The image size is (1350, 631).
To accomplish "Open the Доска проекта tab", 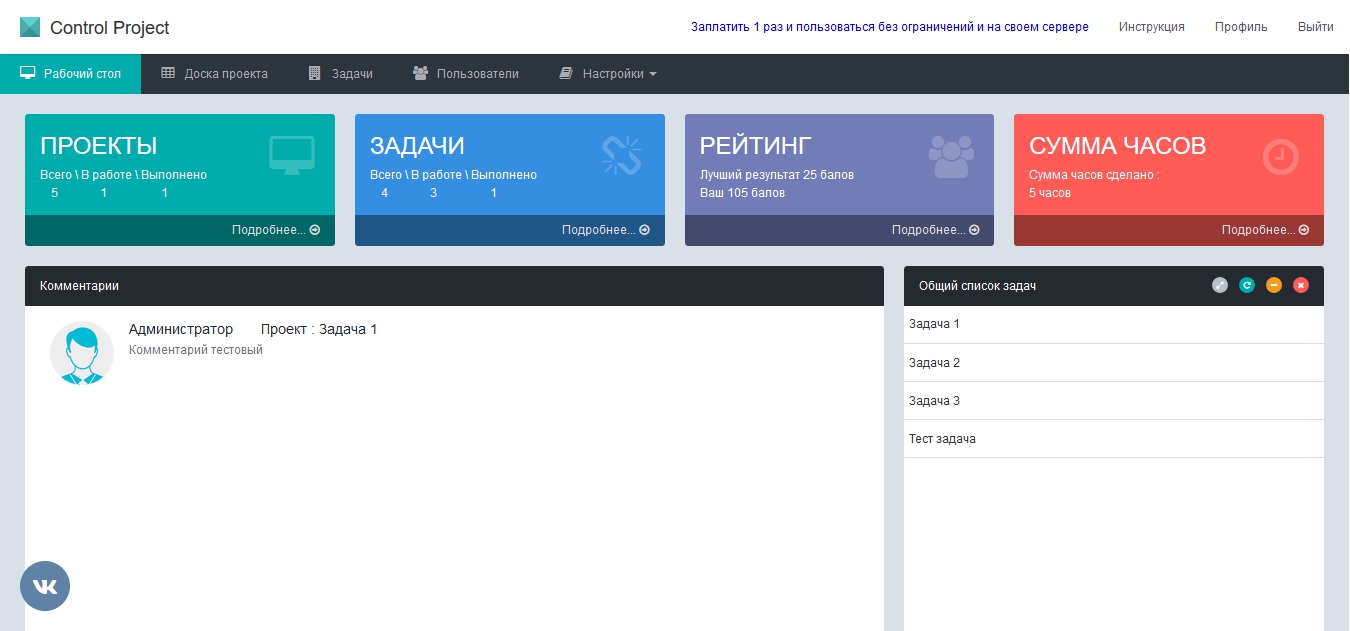I will tap(214, 74).
